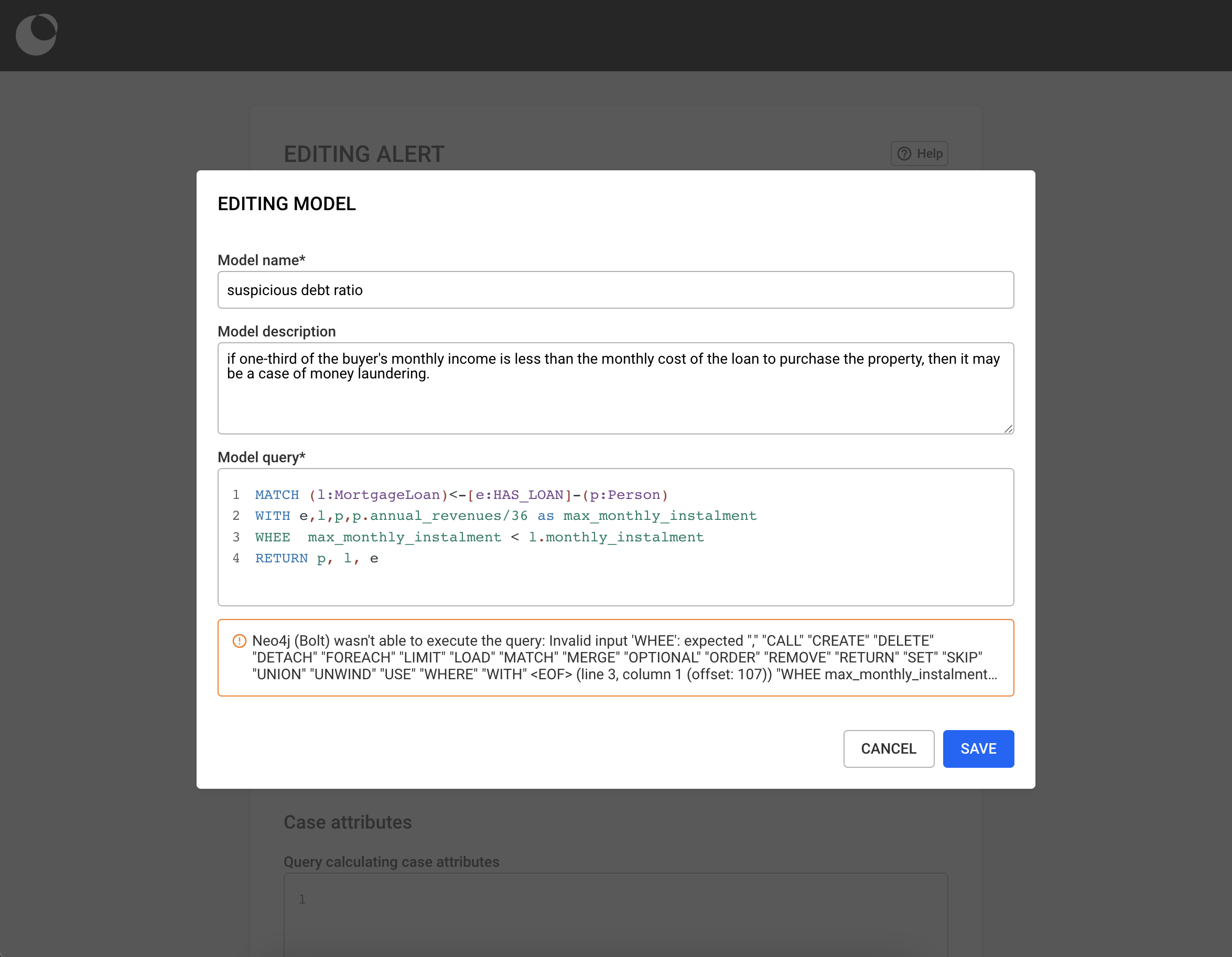This screenshot has height=957, width=1232.
Task: Click the EDITING MODEL dialog title
Action: 287,203
